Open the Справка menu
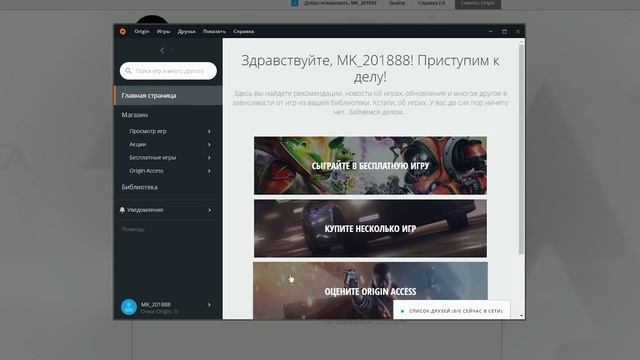This screenshot has width=640, height=360. click(244, 31)
